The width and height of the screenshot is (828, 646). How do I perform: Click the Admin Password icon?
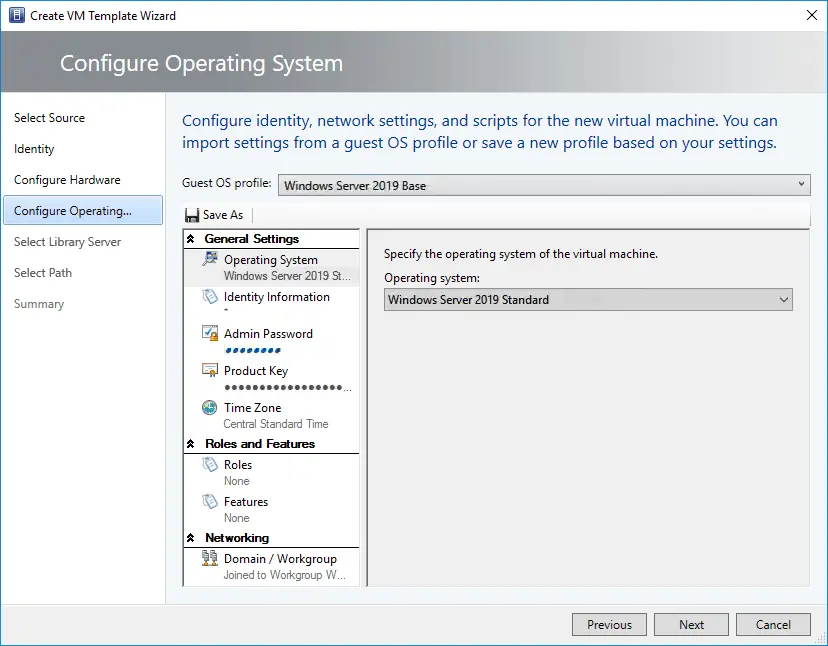click(210, 333)
